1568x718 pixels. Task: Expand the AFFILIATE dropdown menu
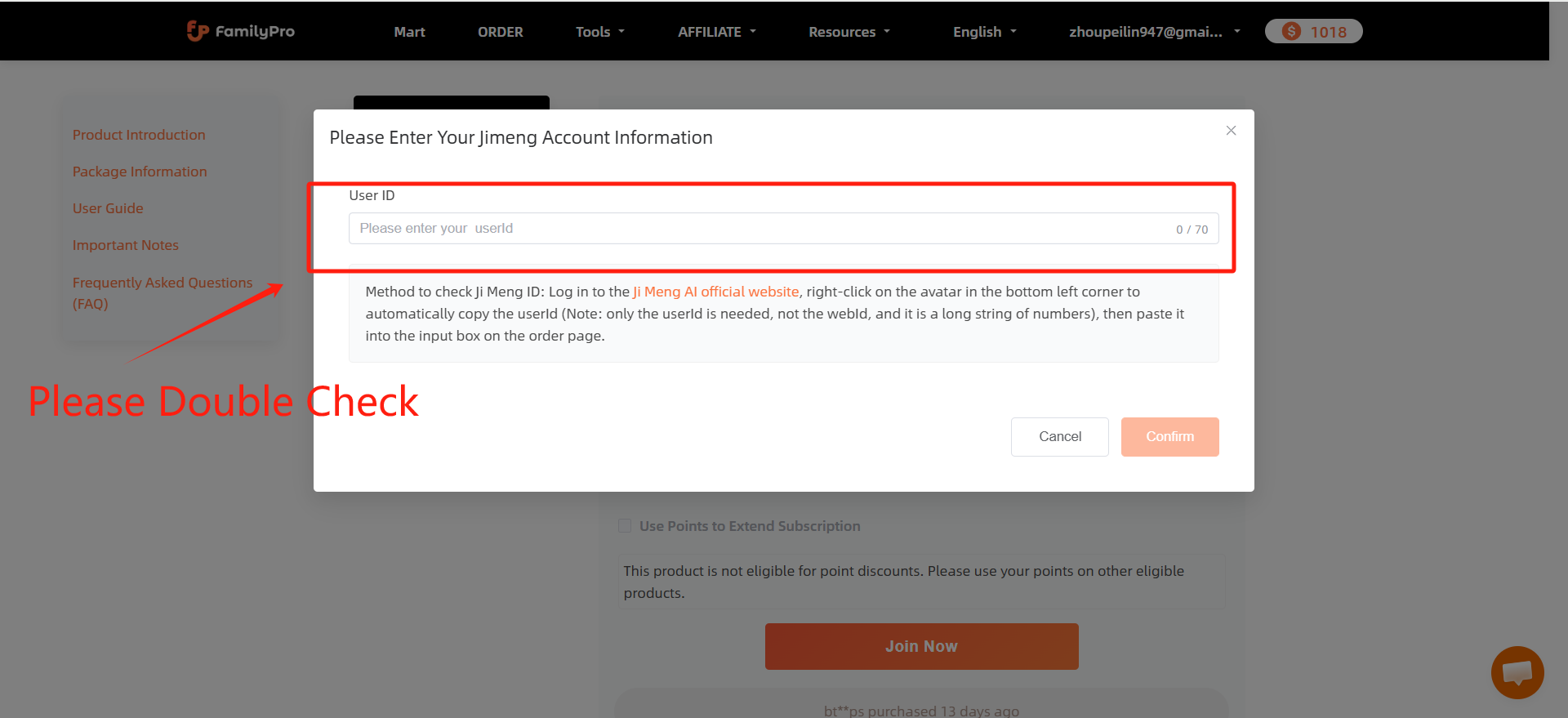point(717,32)
